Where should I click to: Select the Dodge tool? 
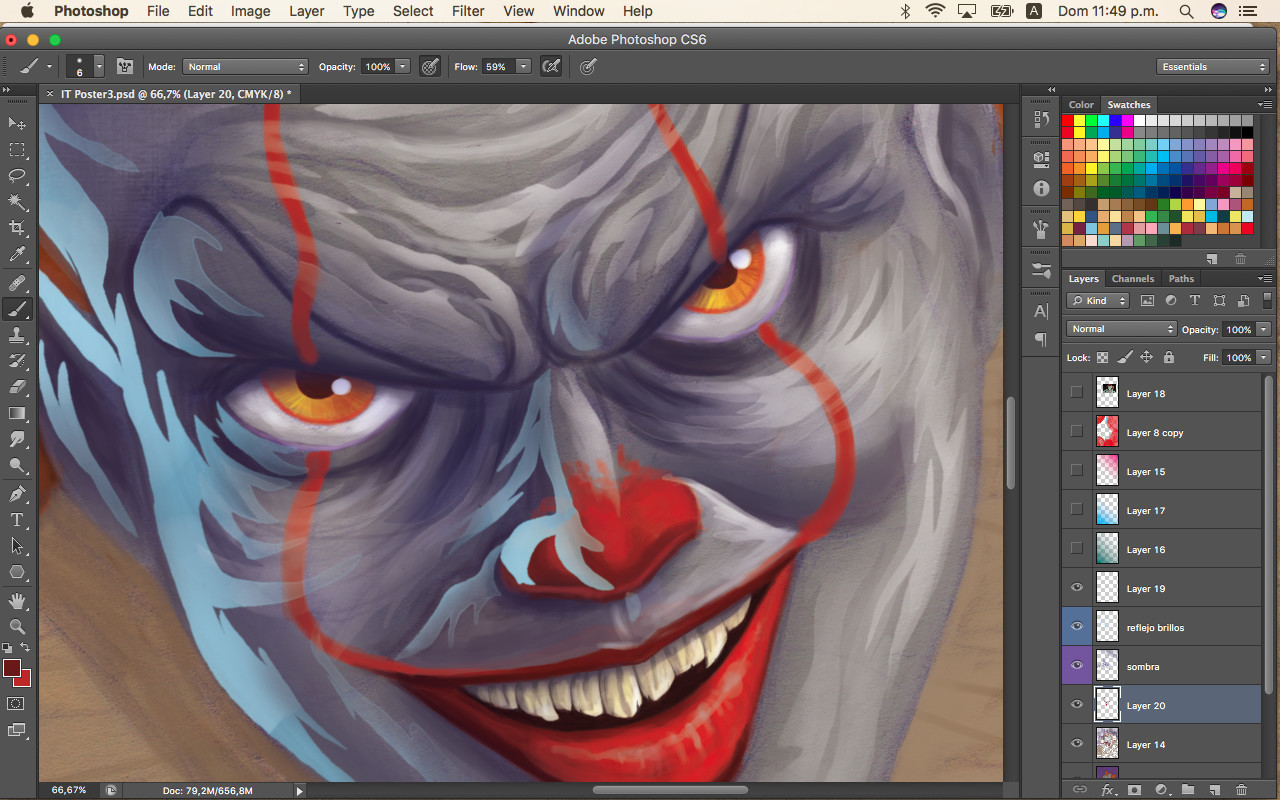coord(17,466)
